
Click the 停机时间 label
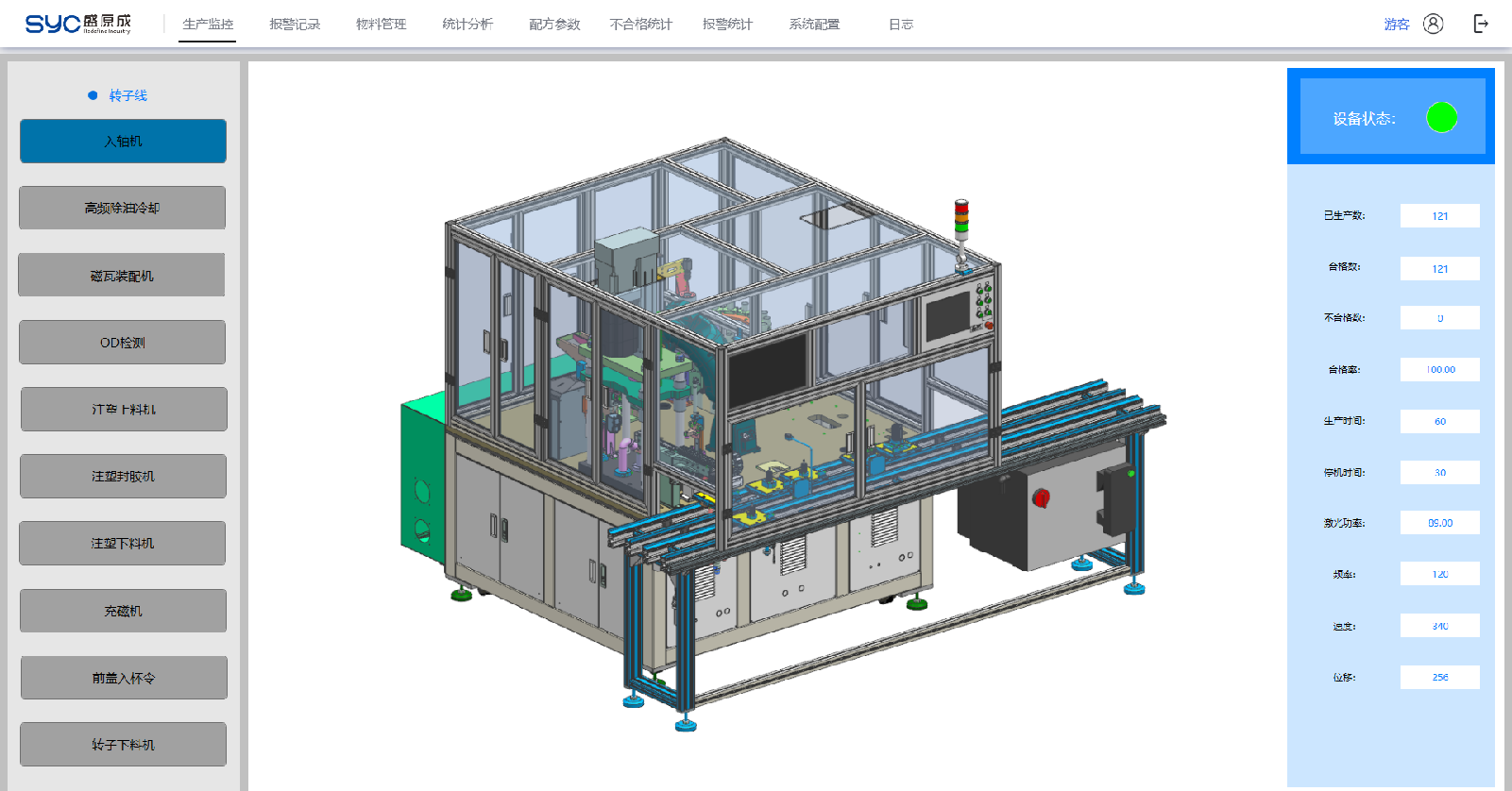click(1344, 473)
